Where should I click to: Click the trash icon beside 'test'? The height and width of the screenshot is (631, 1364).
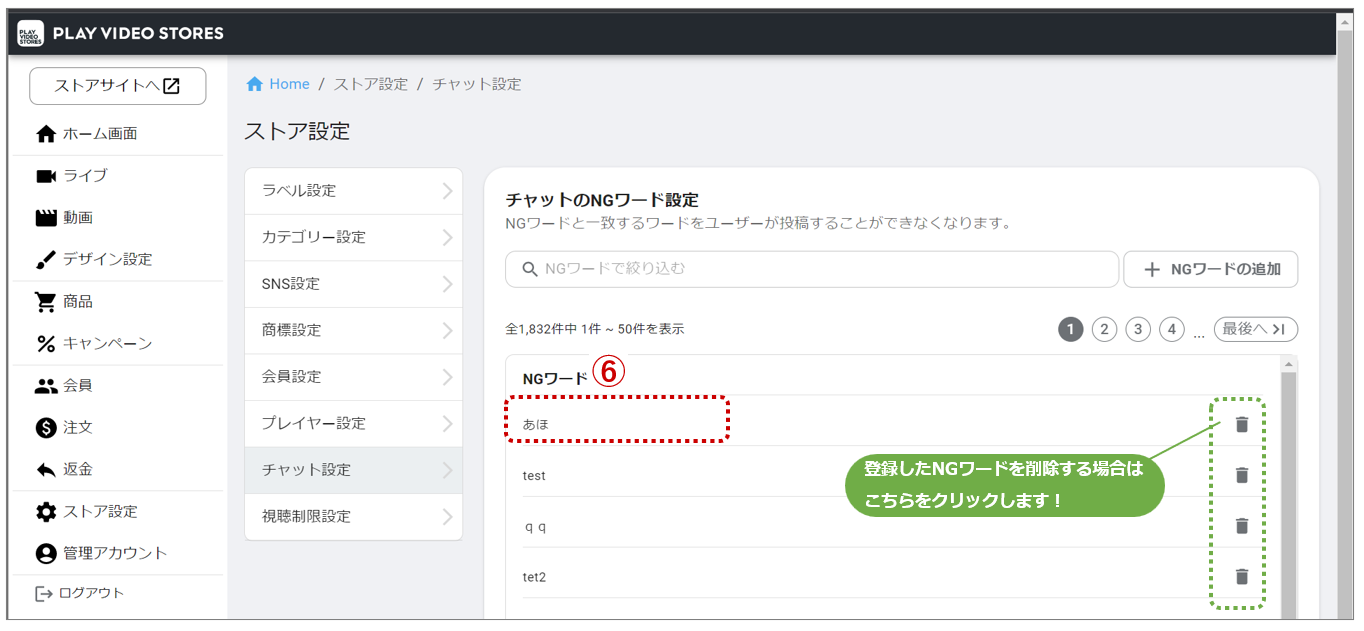[x=1241, y=475]
